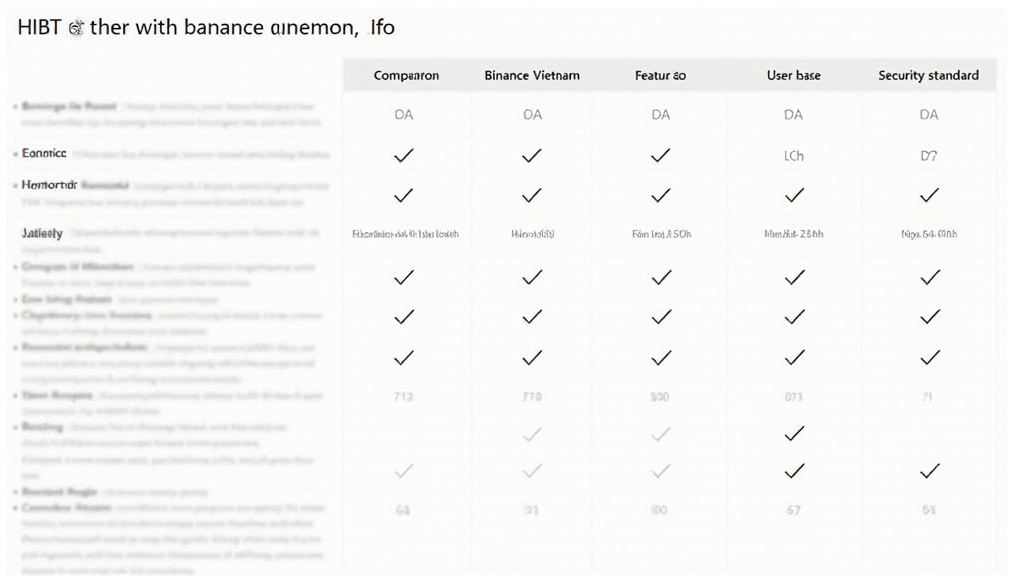
Task: Click Eonntice row checkmark under Binance Vietnam
Action: [532, 155]
